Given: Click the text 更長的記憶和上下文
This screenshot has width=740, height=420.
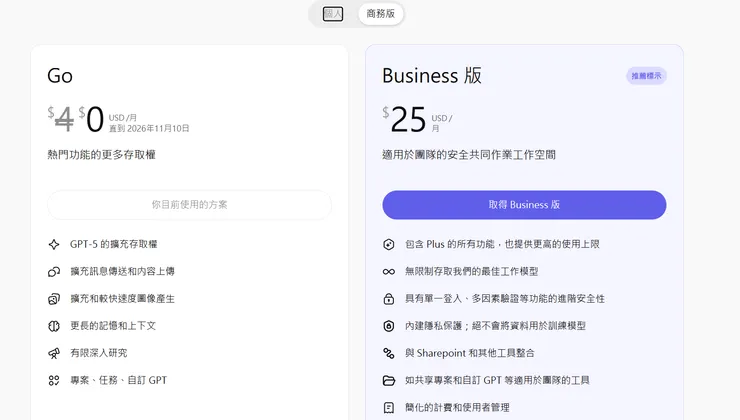Looking at the screenshot, I should click(113, 326).
